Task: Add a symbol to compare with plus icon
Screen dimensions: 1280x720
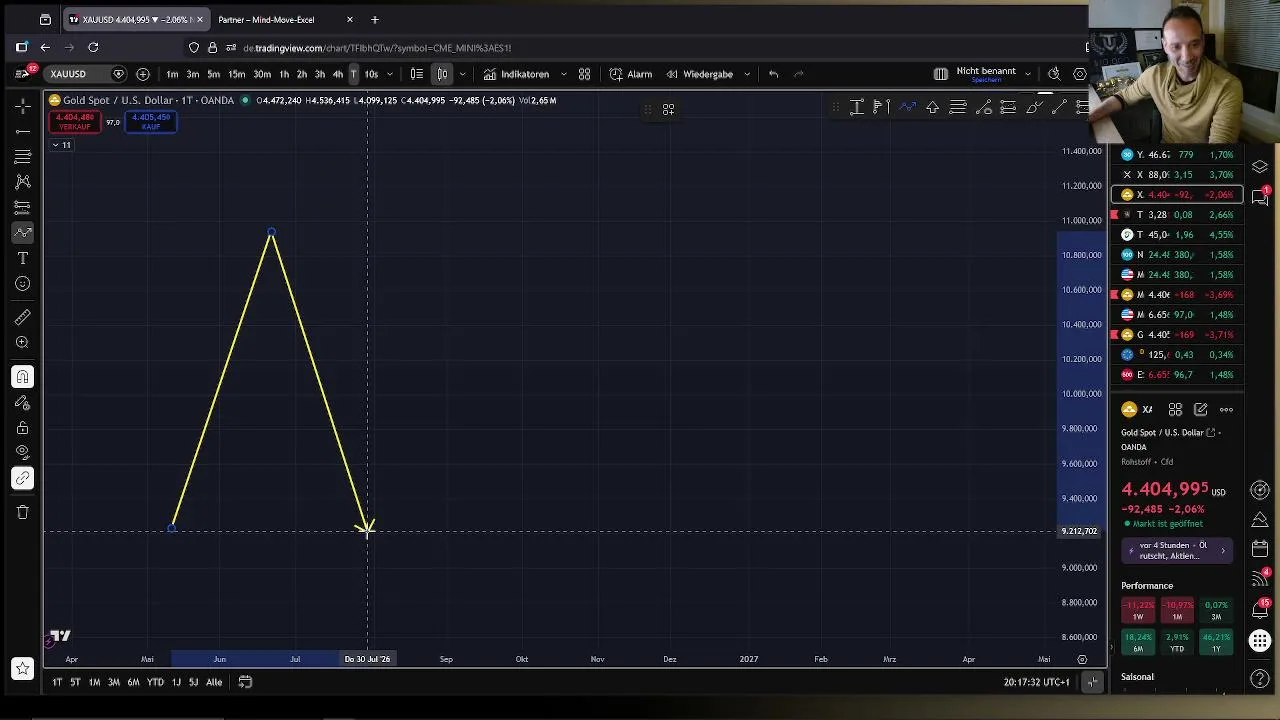Action: click(143, 74)
